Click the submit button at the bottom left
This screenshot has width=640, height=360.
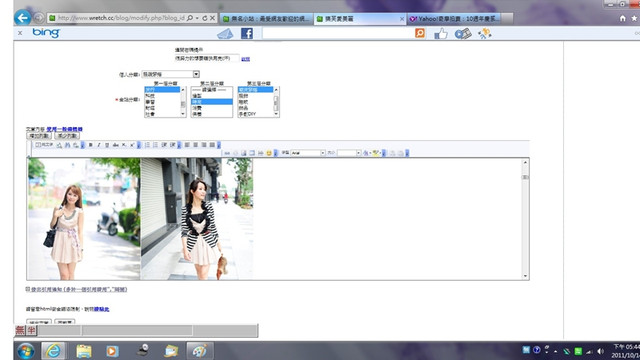[39, 322]
